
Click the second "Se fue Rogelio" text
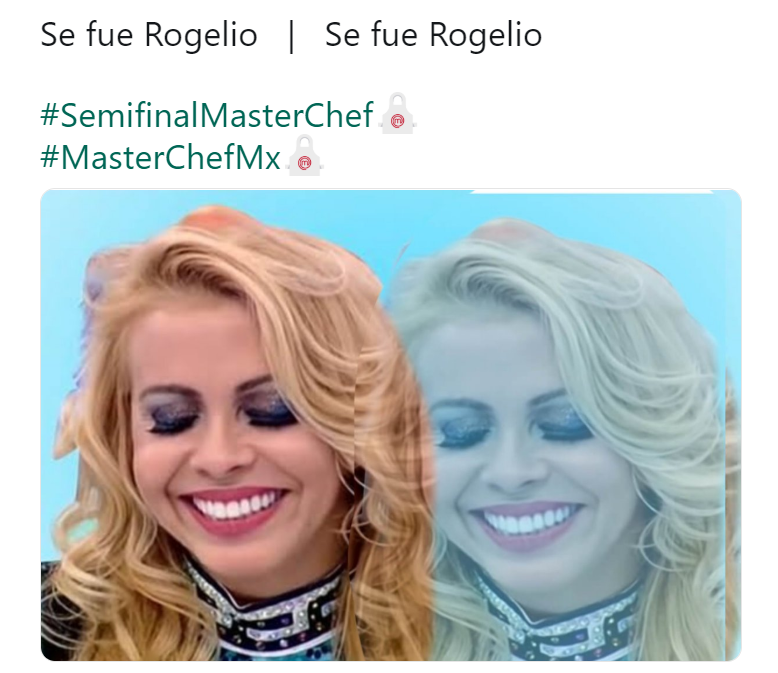pyautogui.click(x=433, y=35)
